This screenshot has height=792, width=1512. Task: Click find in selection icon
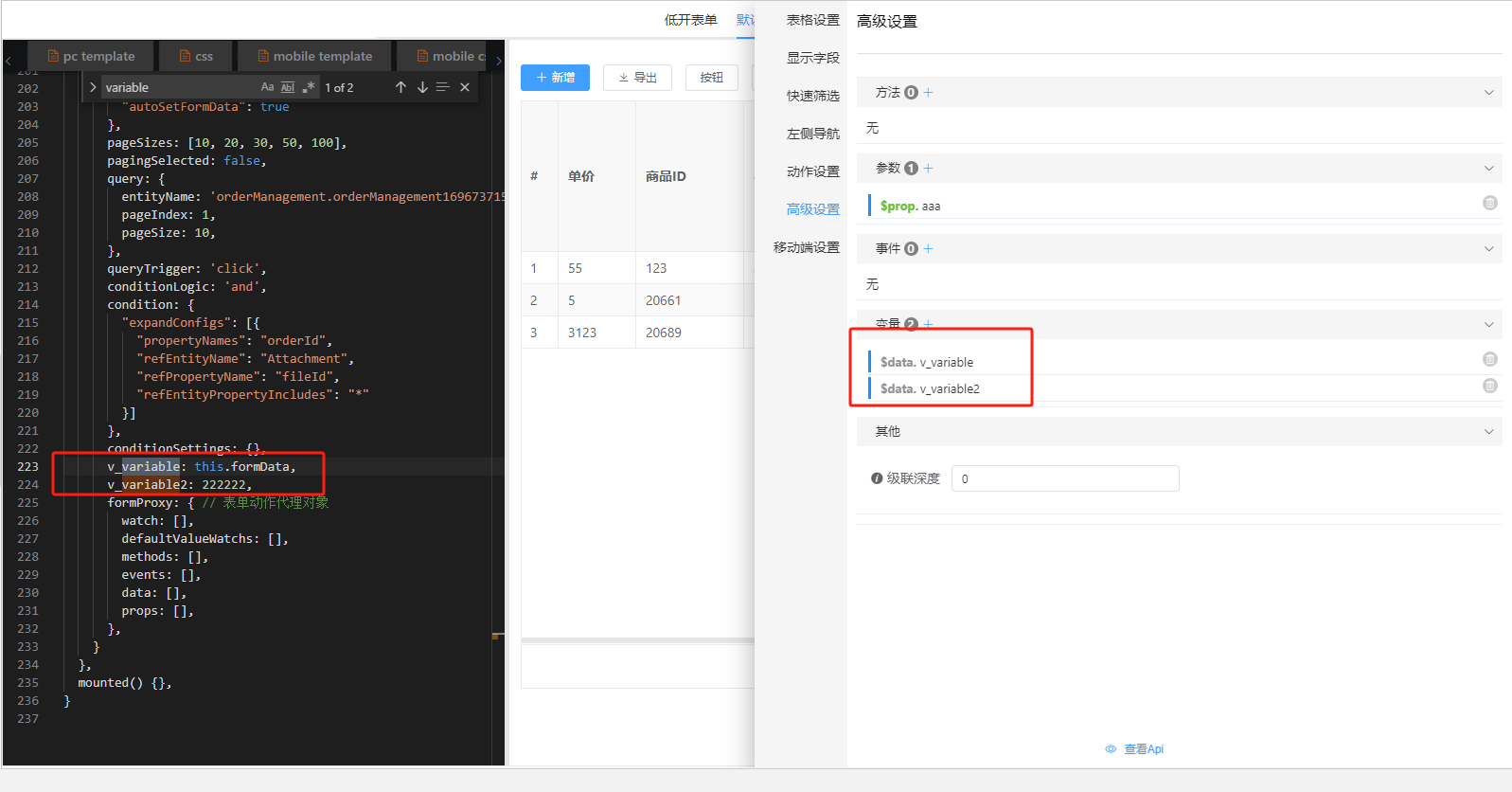tap(442, 87)
